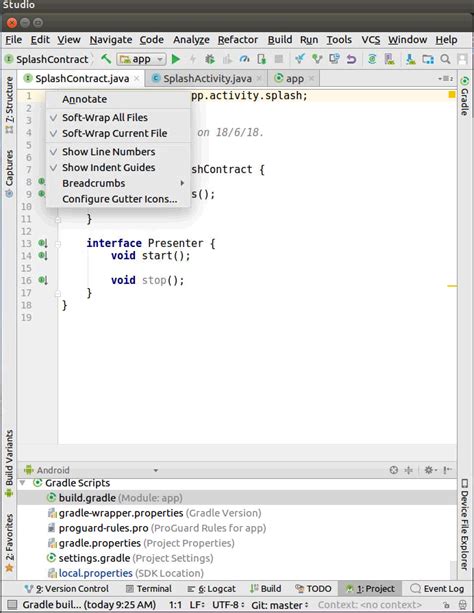The image size is (474, 613).
Task: Click the Hide Project panel icon
Action: (x=447, y=470)
